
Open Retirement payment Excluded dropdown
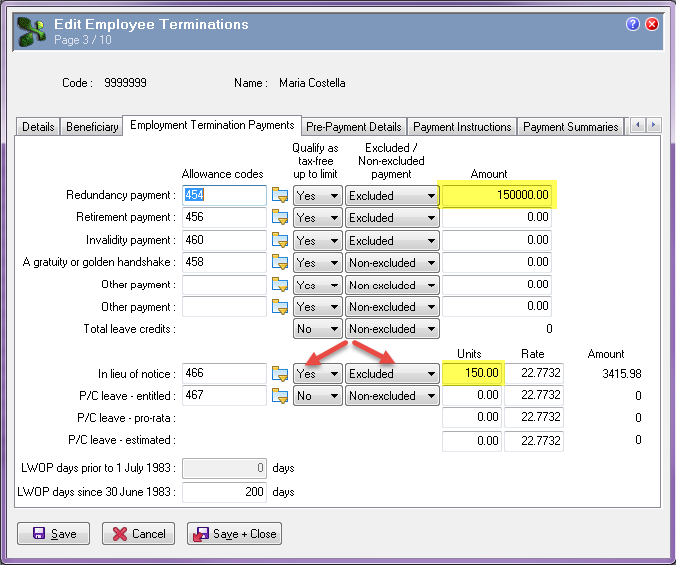[392, 218]
